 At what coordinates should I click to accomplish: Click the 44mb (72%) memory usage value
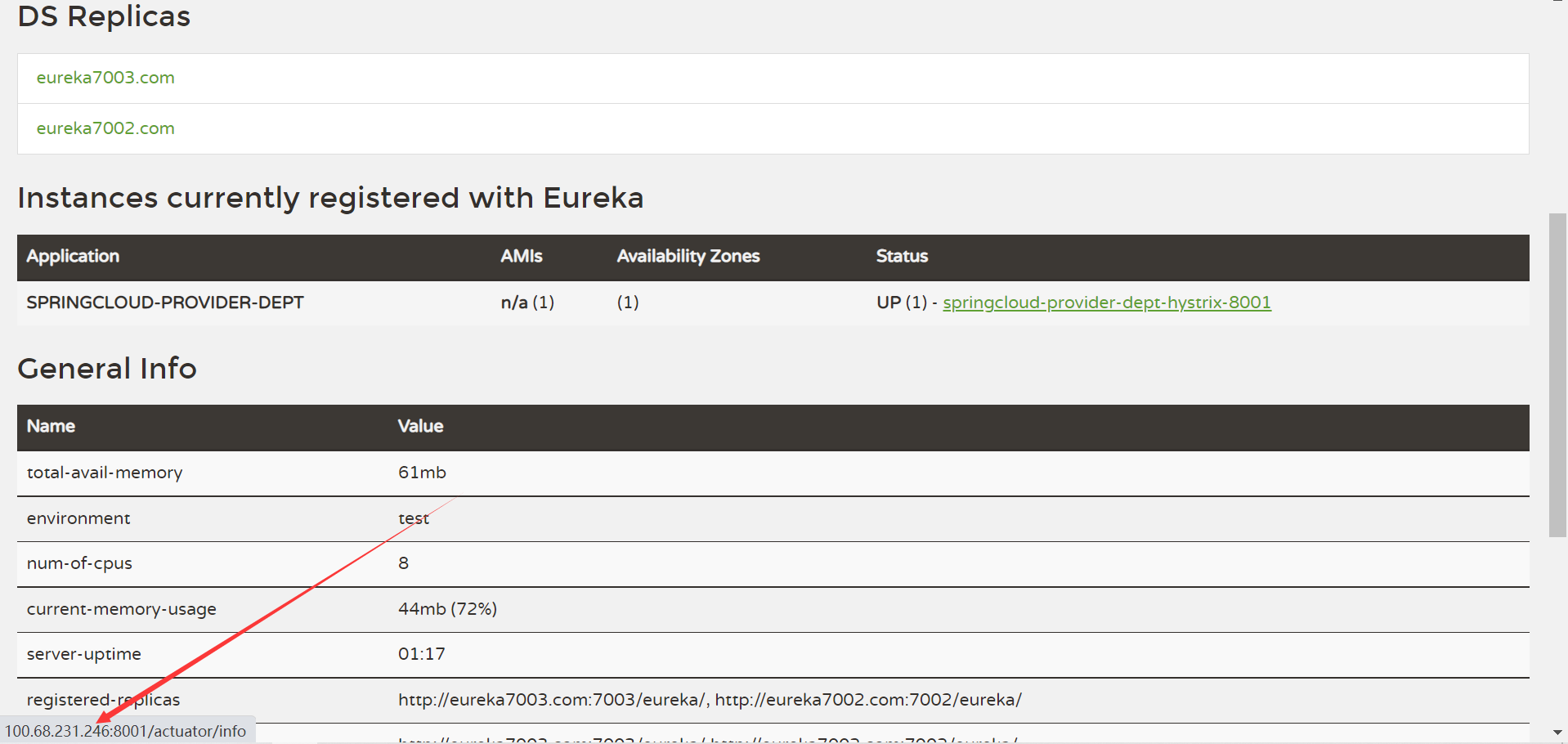pos(447,609)
